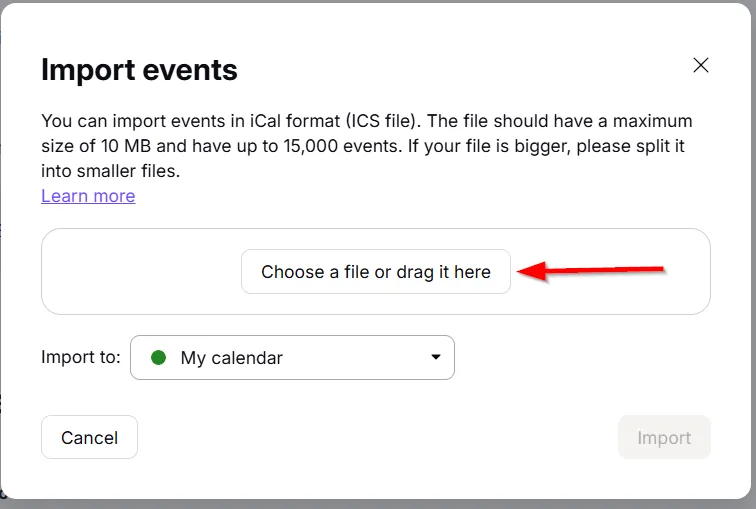Click the red arrow pointing at file button
756x509 pixels.
pos(590,270)
